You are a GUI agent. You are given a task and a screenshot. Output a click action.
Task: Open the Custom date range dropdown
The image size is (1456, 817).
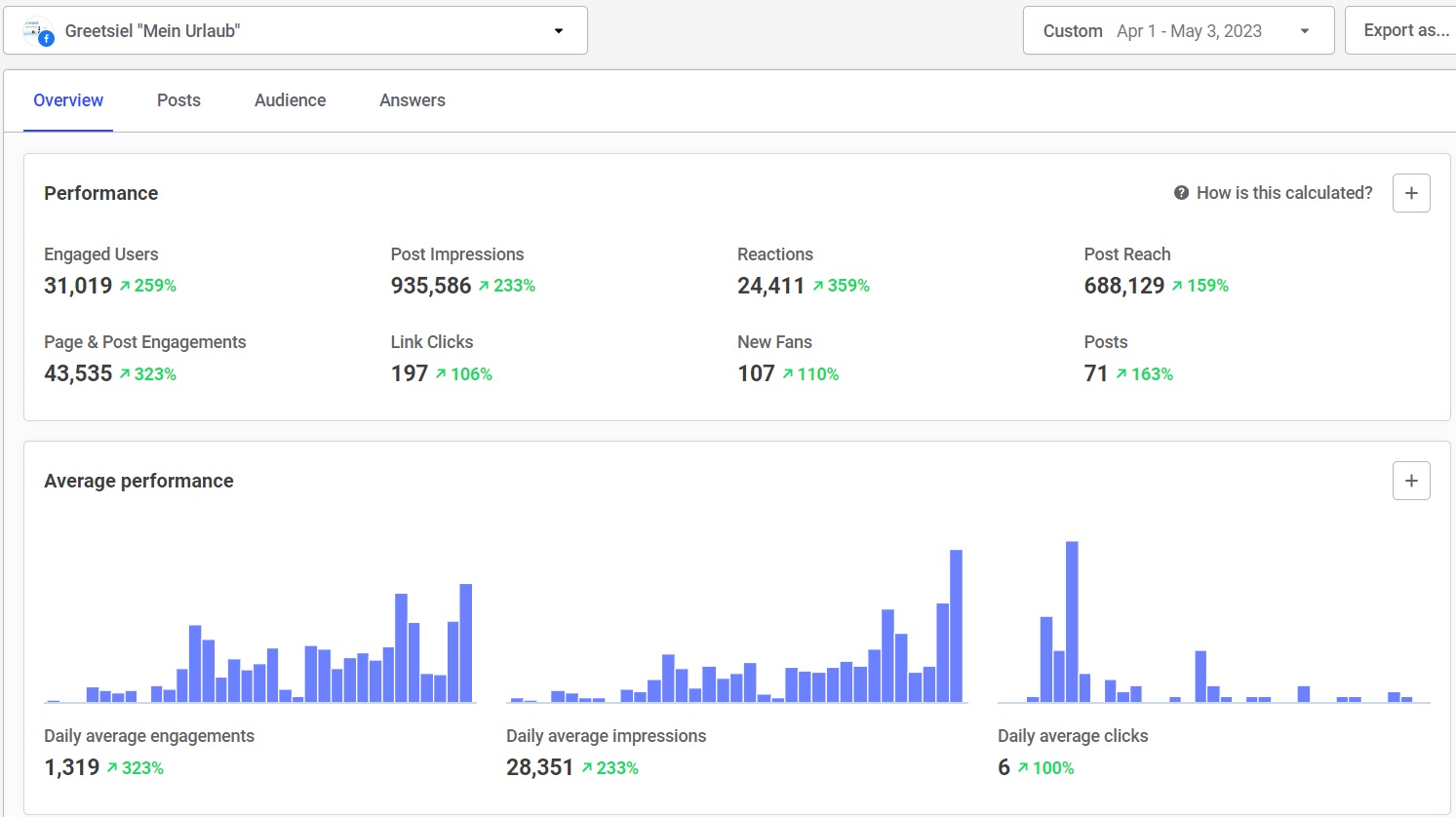tap(1178, 30)
